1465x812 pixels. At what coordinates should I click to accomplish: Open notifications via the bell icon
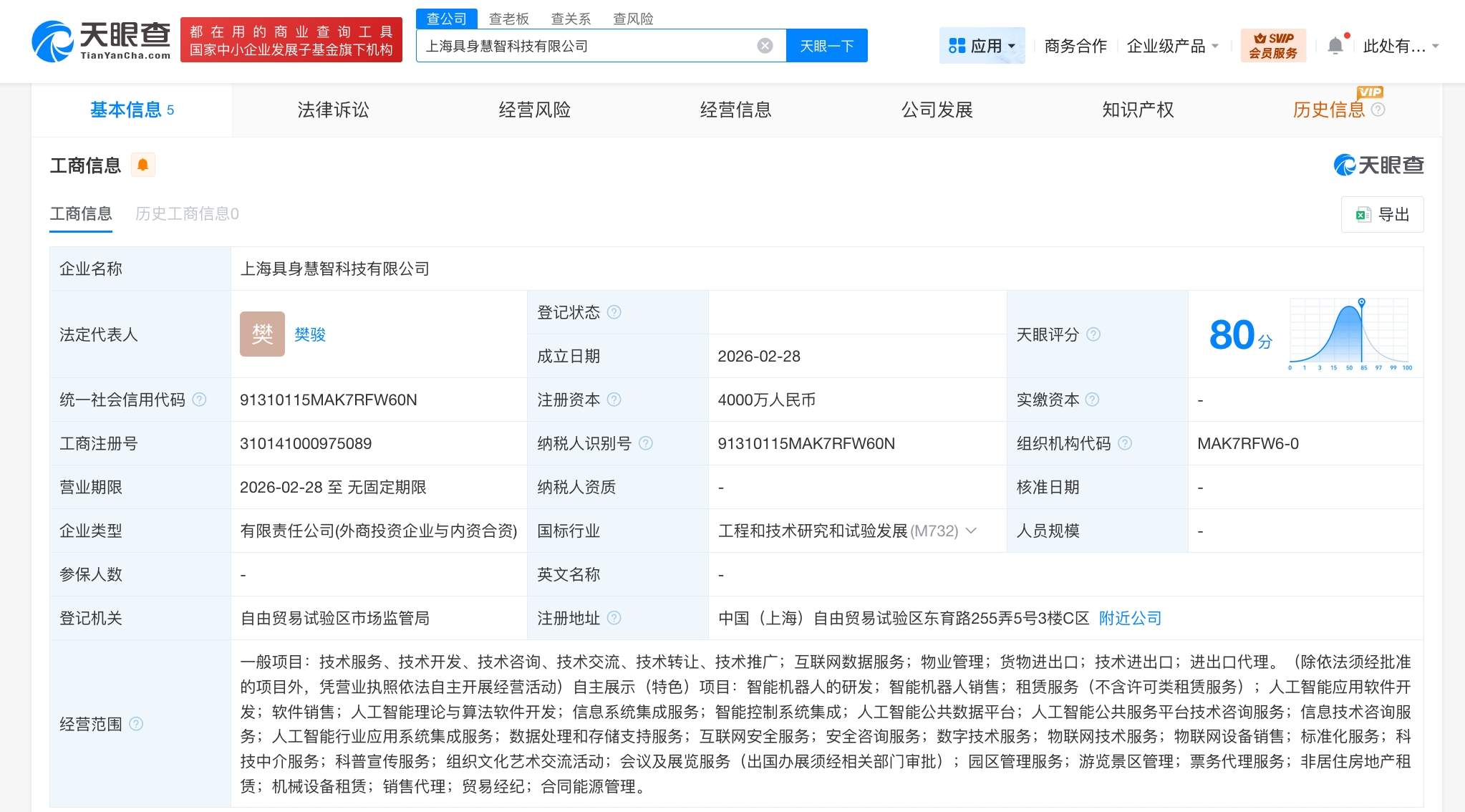point(1335,44)
